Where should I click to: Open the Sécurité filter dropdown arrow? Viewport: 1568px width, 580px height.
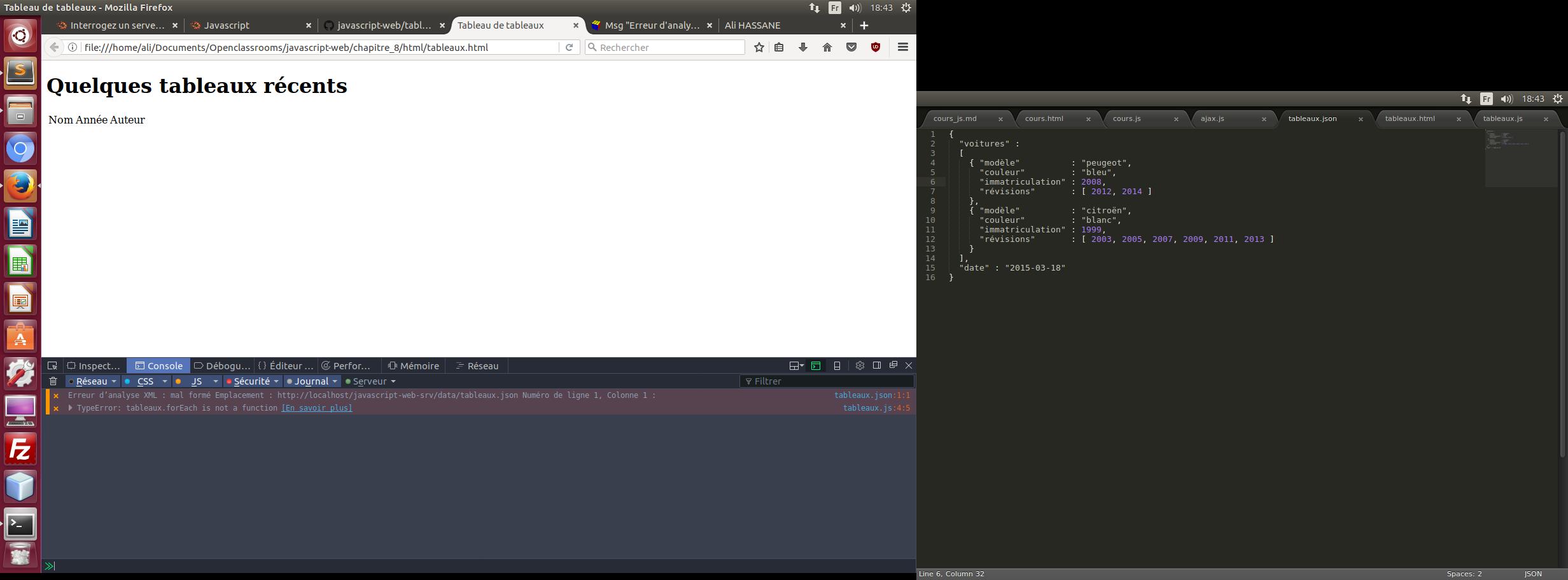click(x=276, y=381)
